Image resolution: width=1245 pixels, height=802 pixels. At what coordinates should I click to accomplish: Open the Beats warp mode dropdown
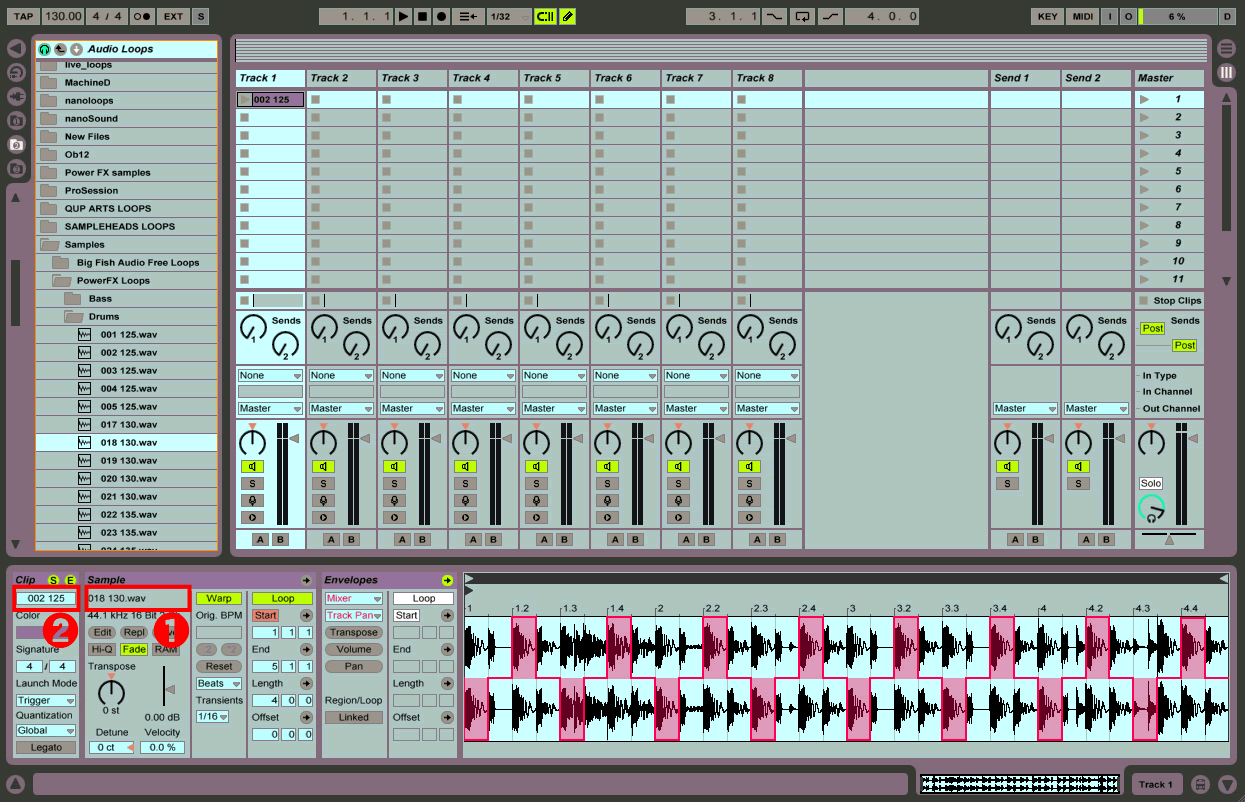coord(219,683)
